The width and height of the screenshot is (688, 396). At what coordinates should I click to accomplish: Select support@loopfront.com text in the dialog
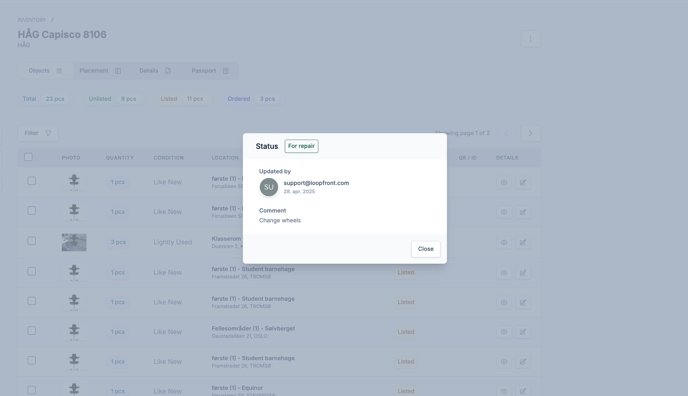[316, 183]
